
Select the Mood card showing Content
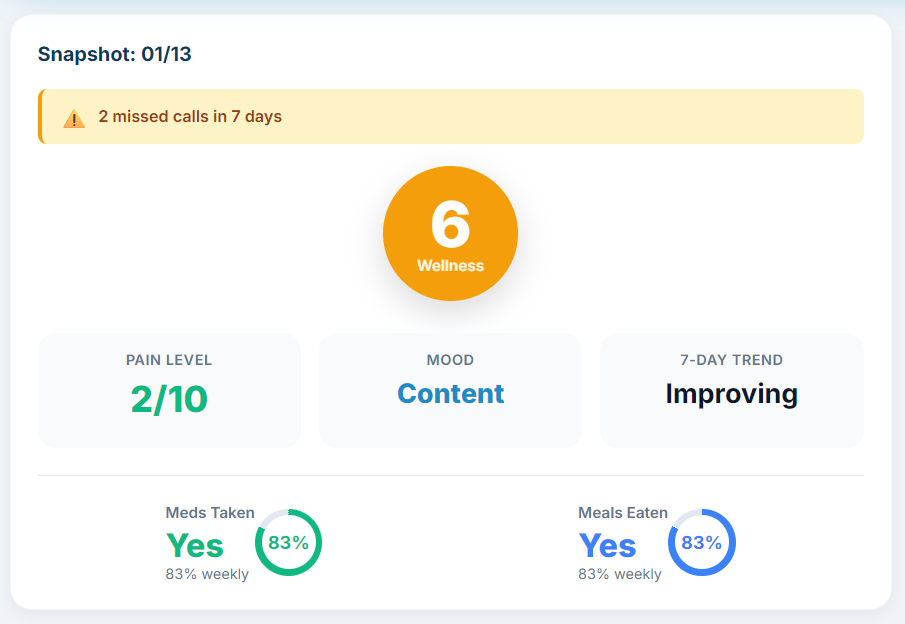pos(450,390)
